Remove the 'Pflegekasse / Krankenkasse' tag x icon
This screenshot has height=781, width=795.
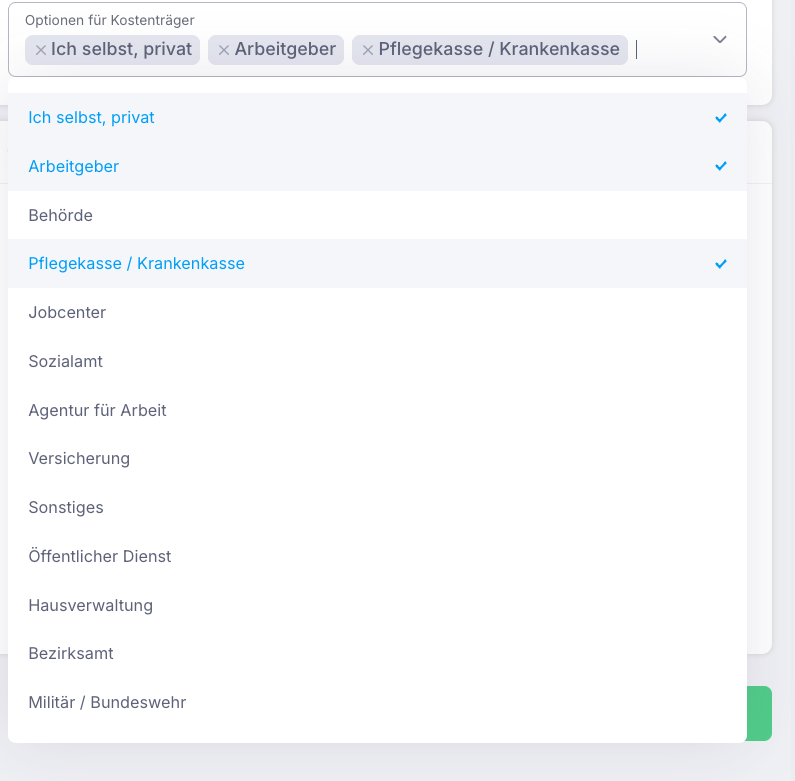coord(368,50)
